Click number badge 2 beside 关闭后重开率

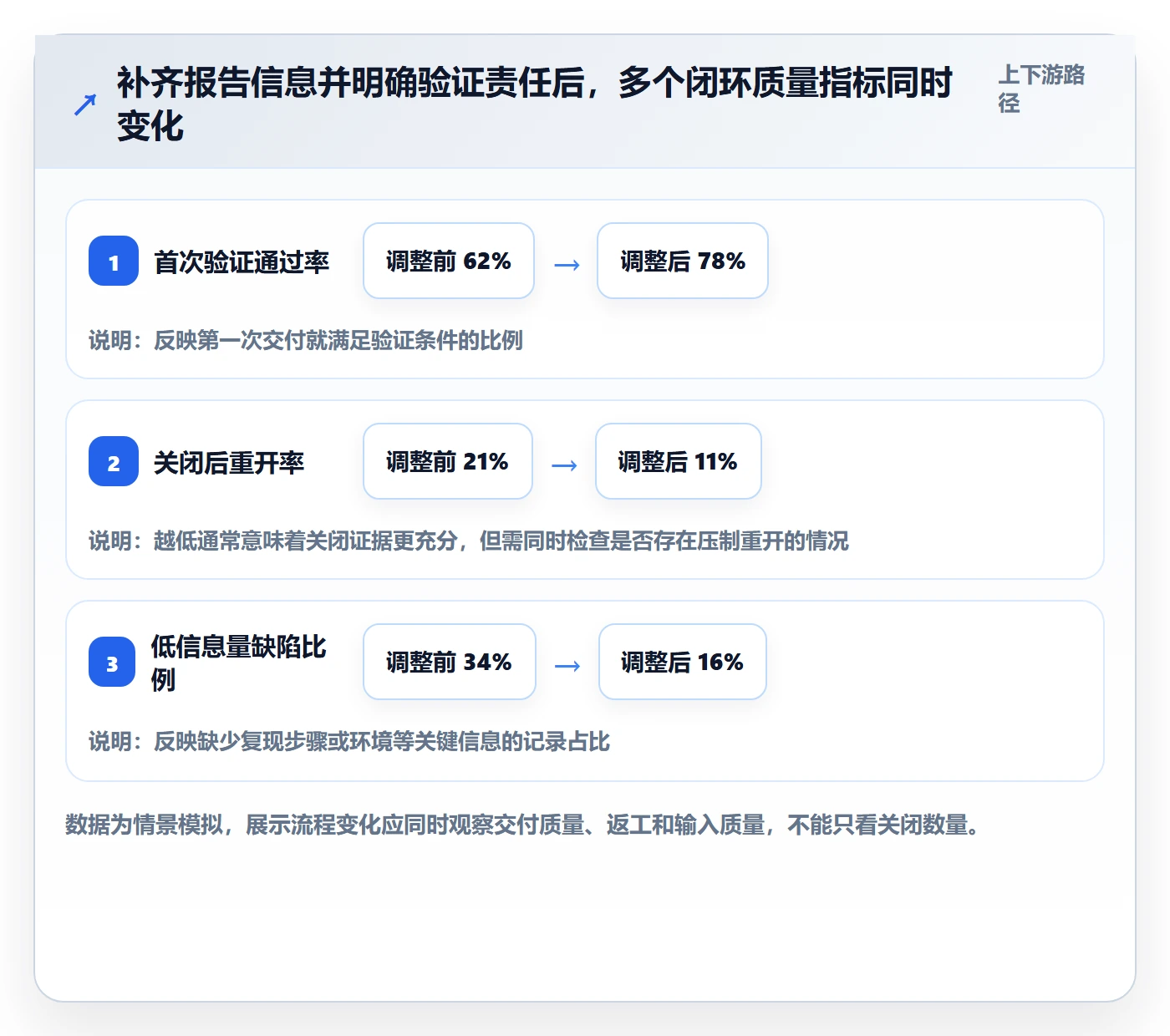114,461
